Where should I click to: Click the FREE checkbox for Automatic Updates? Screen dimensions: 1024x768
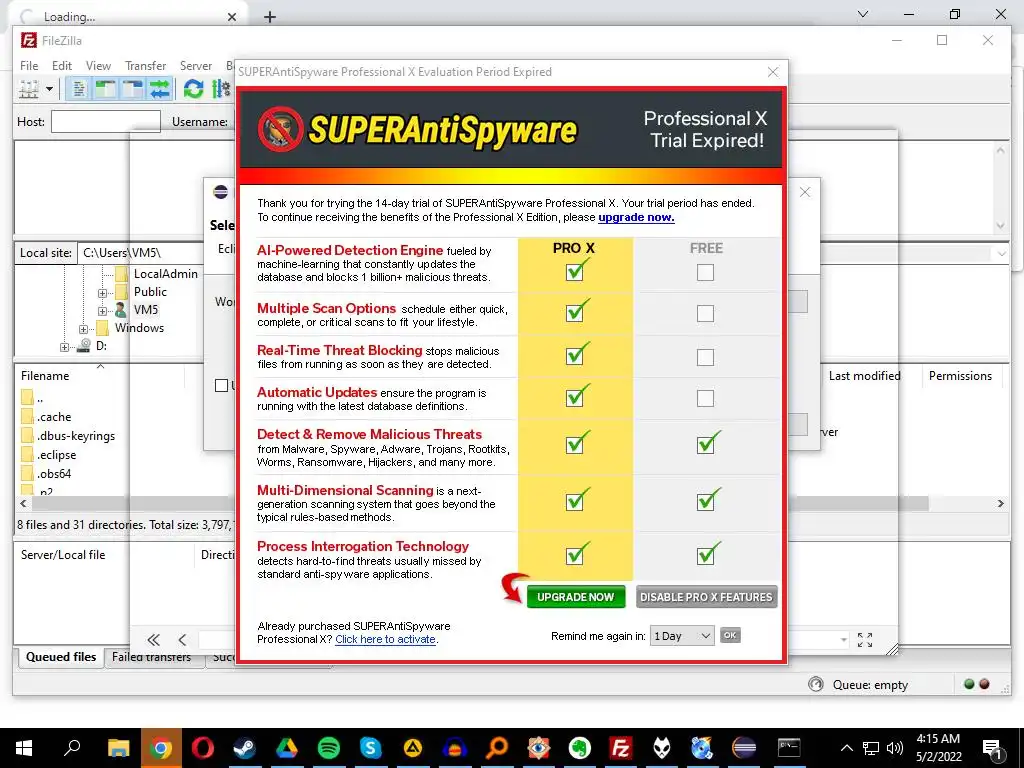tap(705, 398)
